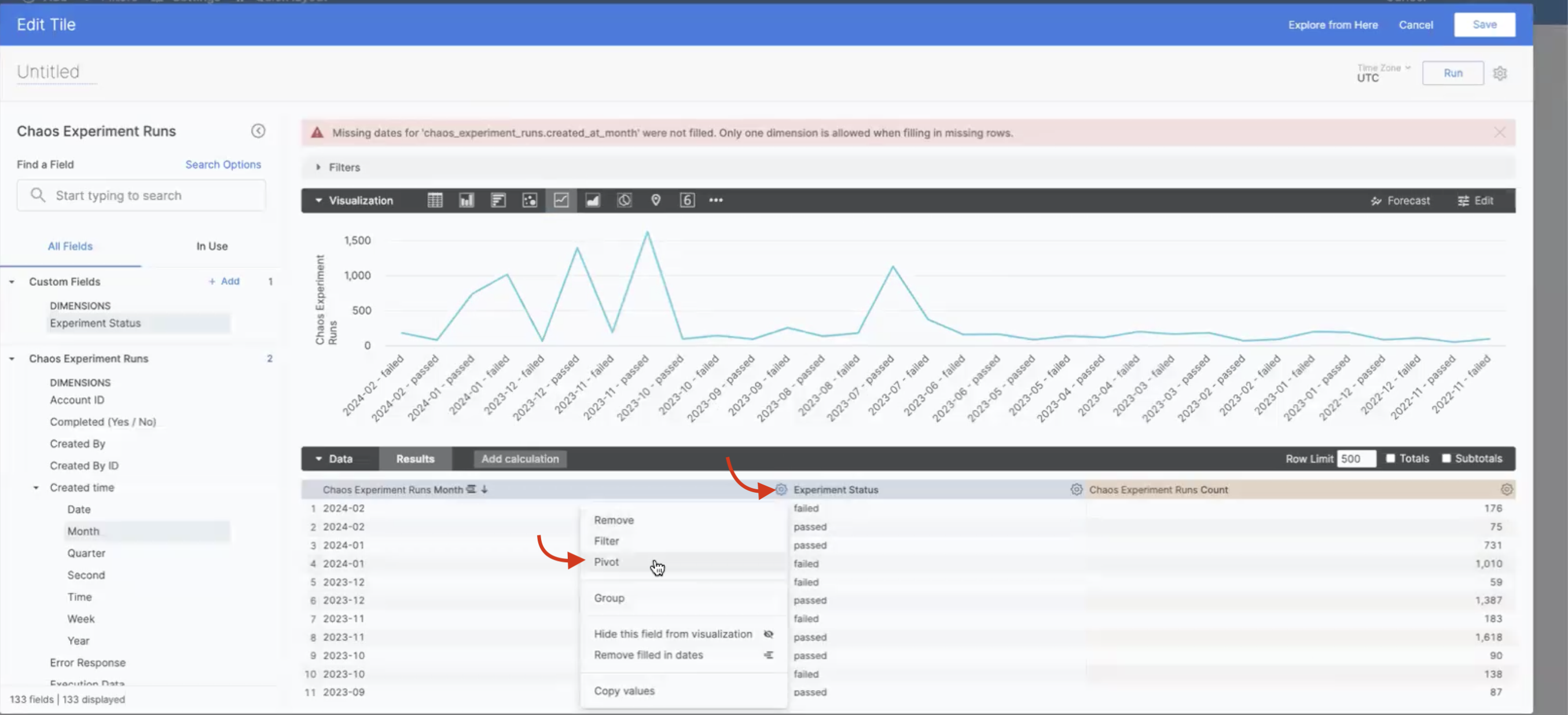Select the table visualization icon

point(435,200)
